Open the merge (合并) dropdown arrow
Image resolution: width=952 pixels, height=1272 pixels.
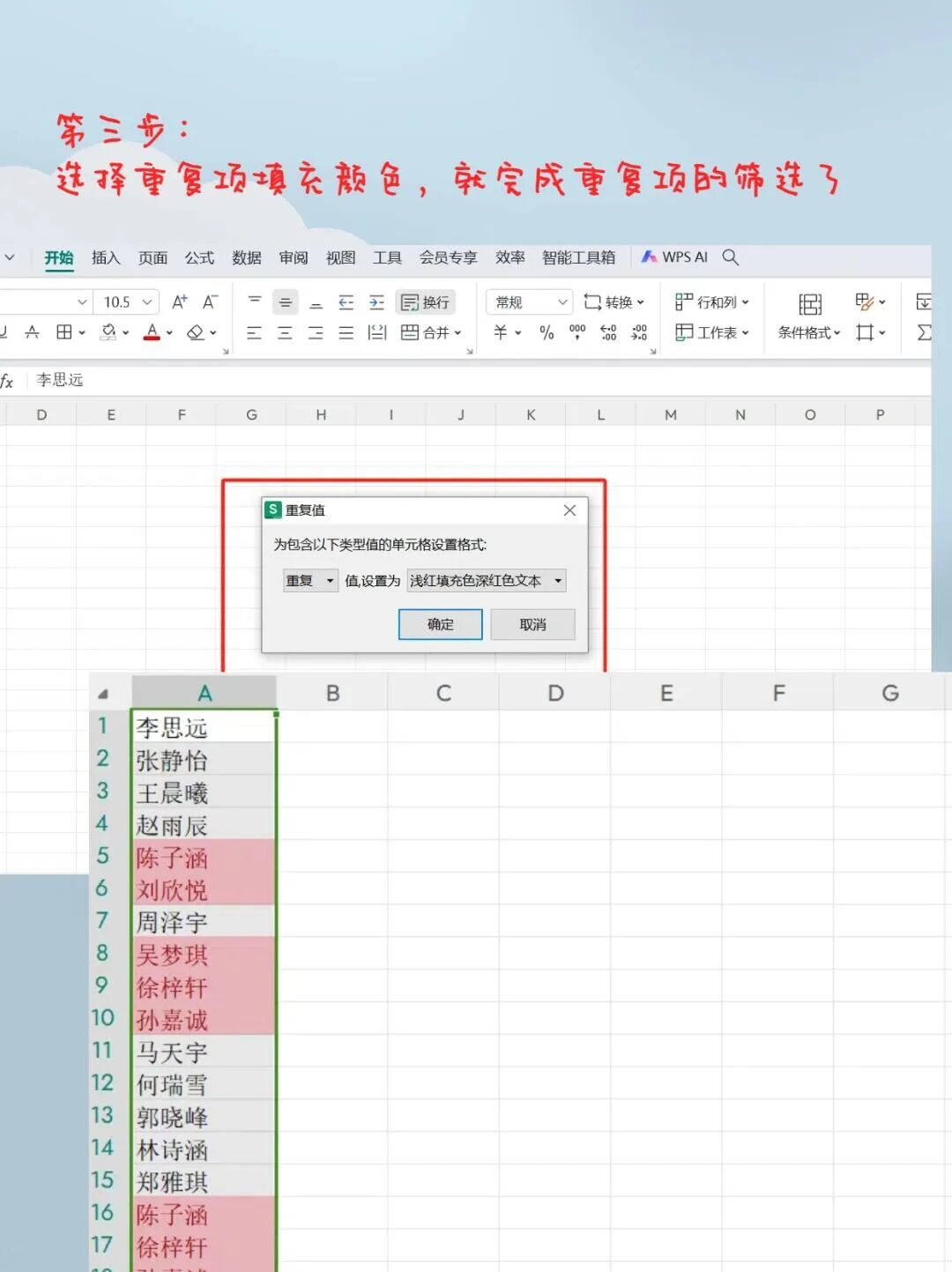pos(457,333)
